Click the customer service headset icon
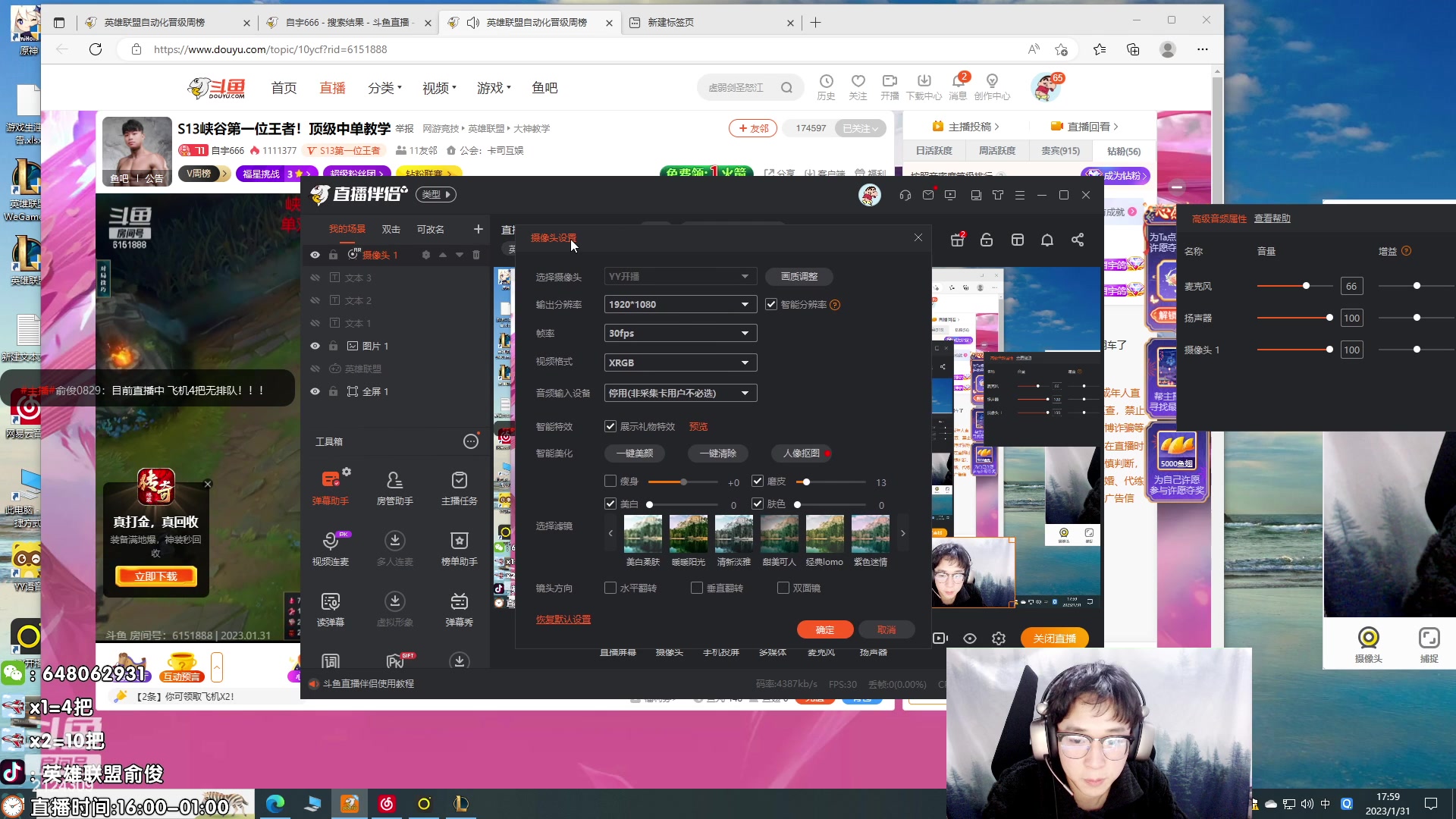Screen dimensions: 1456x819 905,195
